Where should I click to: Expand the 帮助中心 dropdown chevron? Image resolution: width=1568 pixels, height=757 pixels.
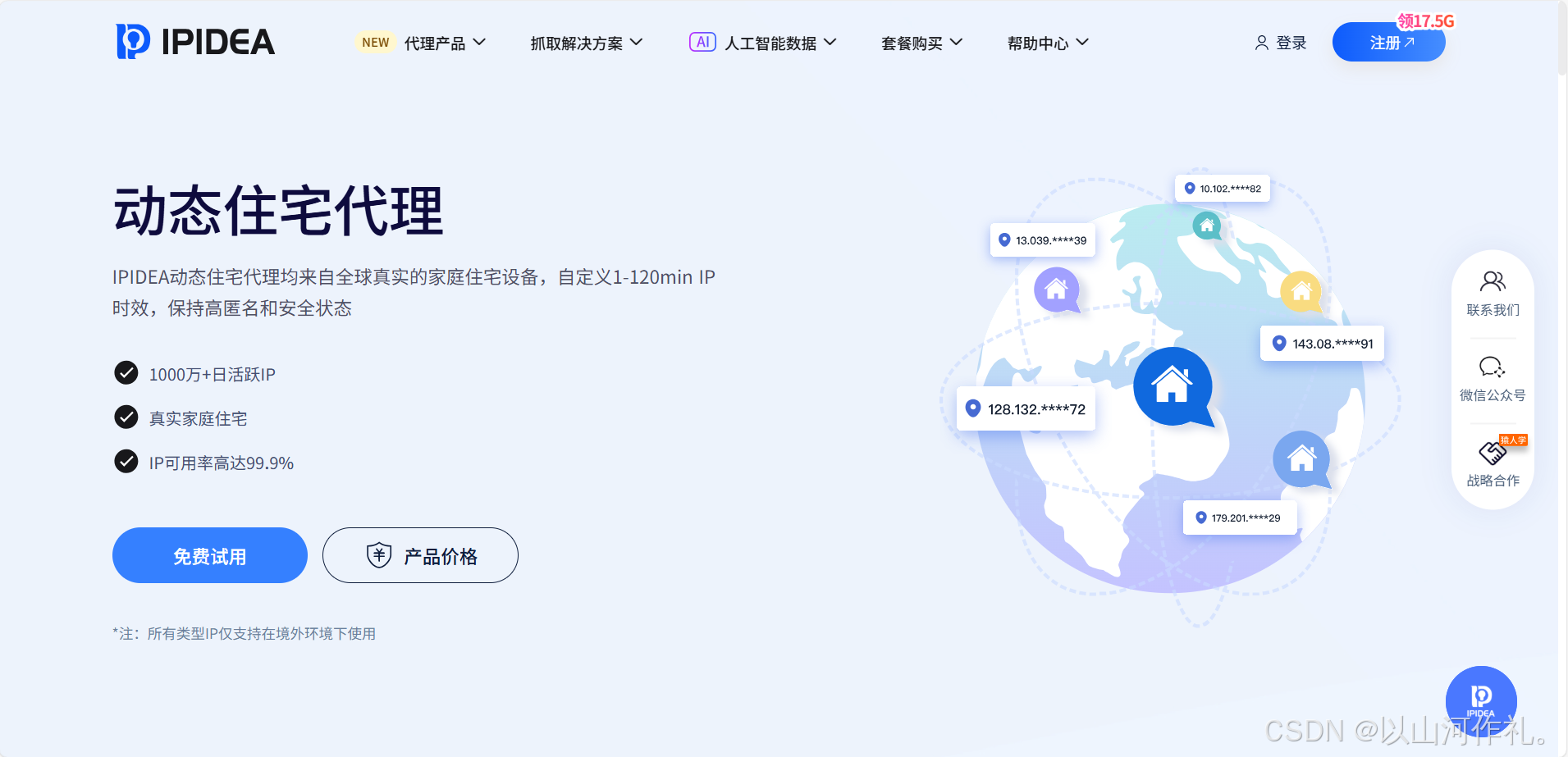tap(1082, 42)
